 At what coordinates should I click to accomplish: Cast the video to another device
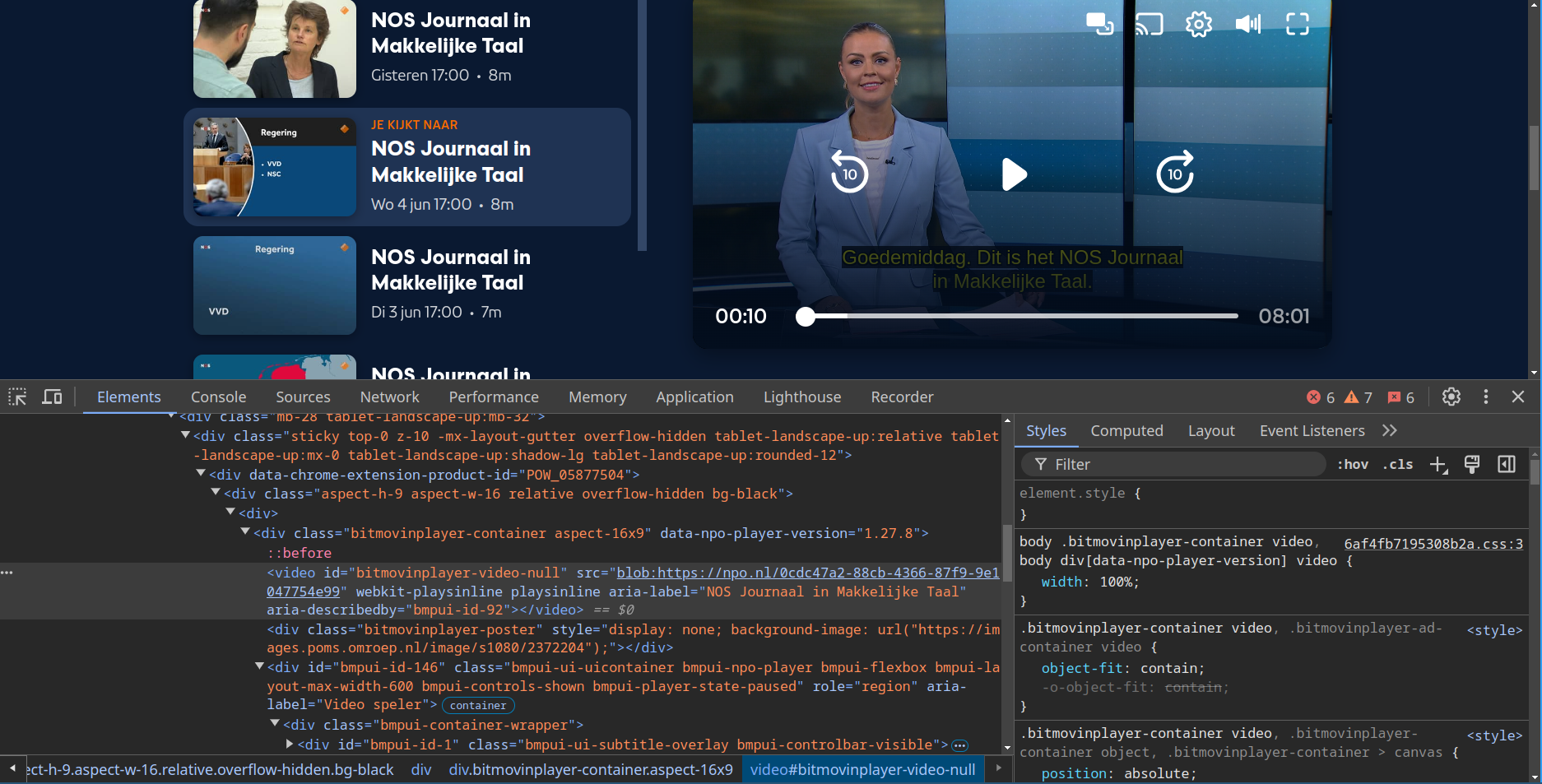[1150, 24]
